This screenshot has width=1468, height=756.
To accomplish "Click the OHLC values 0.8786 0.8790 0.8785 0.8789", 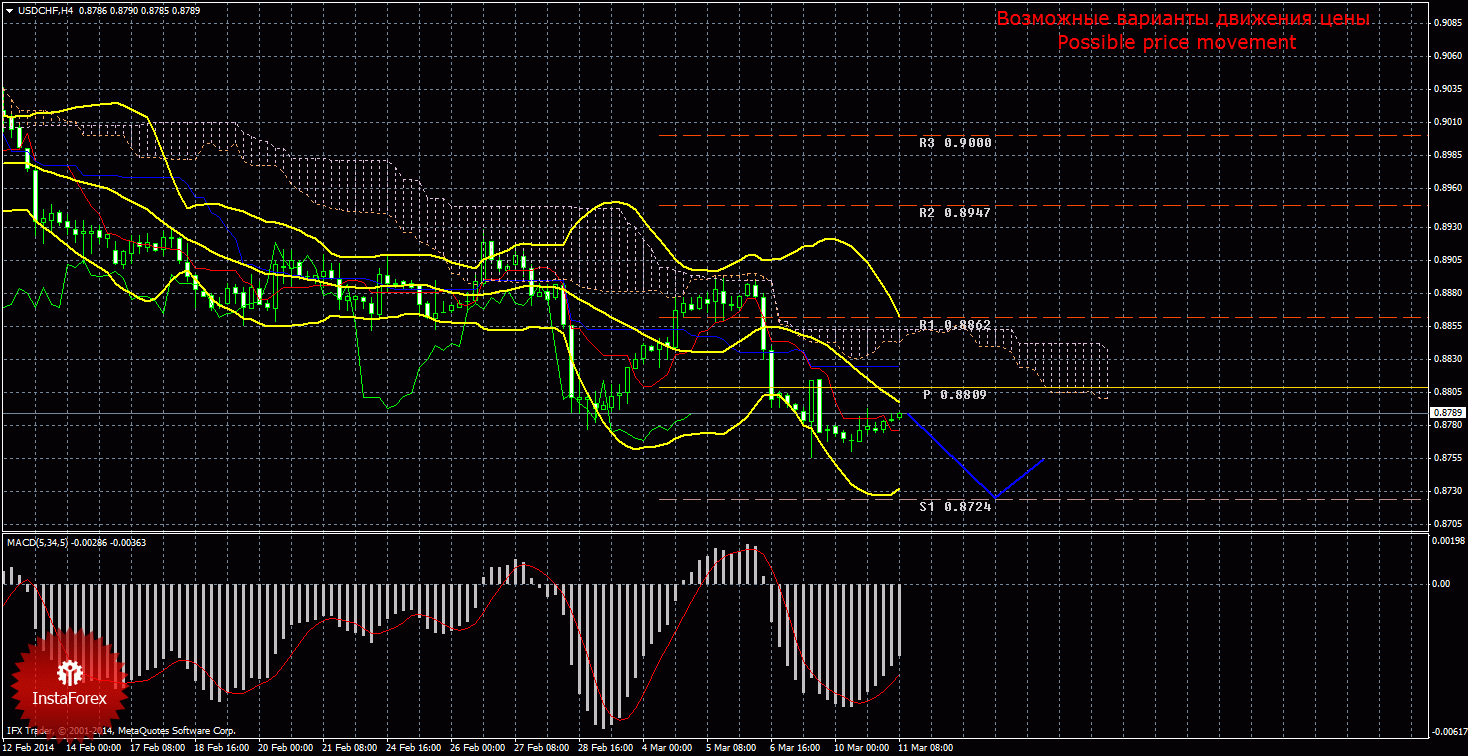I will [x=138, y=10].
